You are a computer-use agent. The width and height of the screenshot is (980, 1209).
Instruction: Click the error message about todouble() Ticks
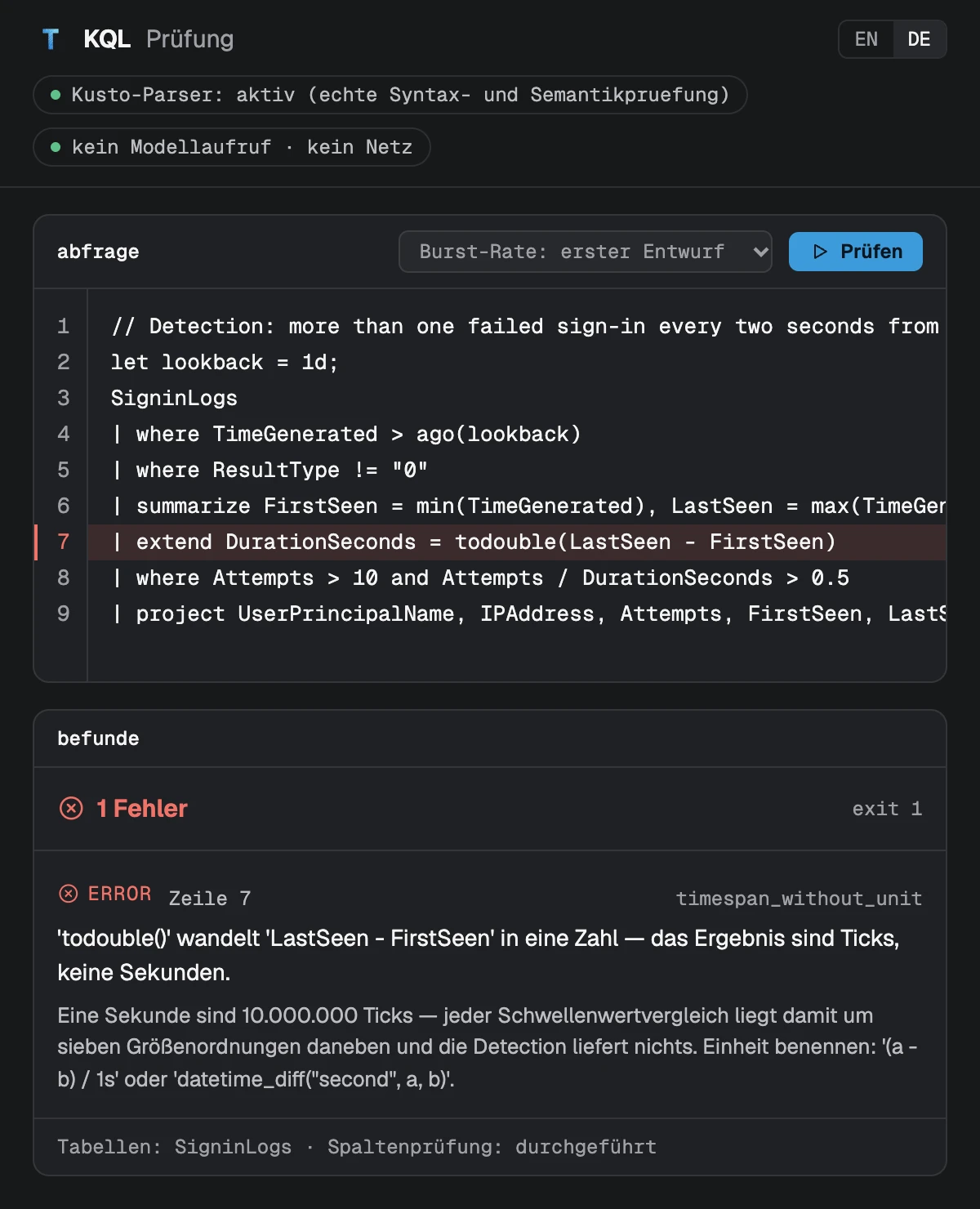tap(479, 955)
